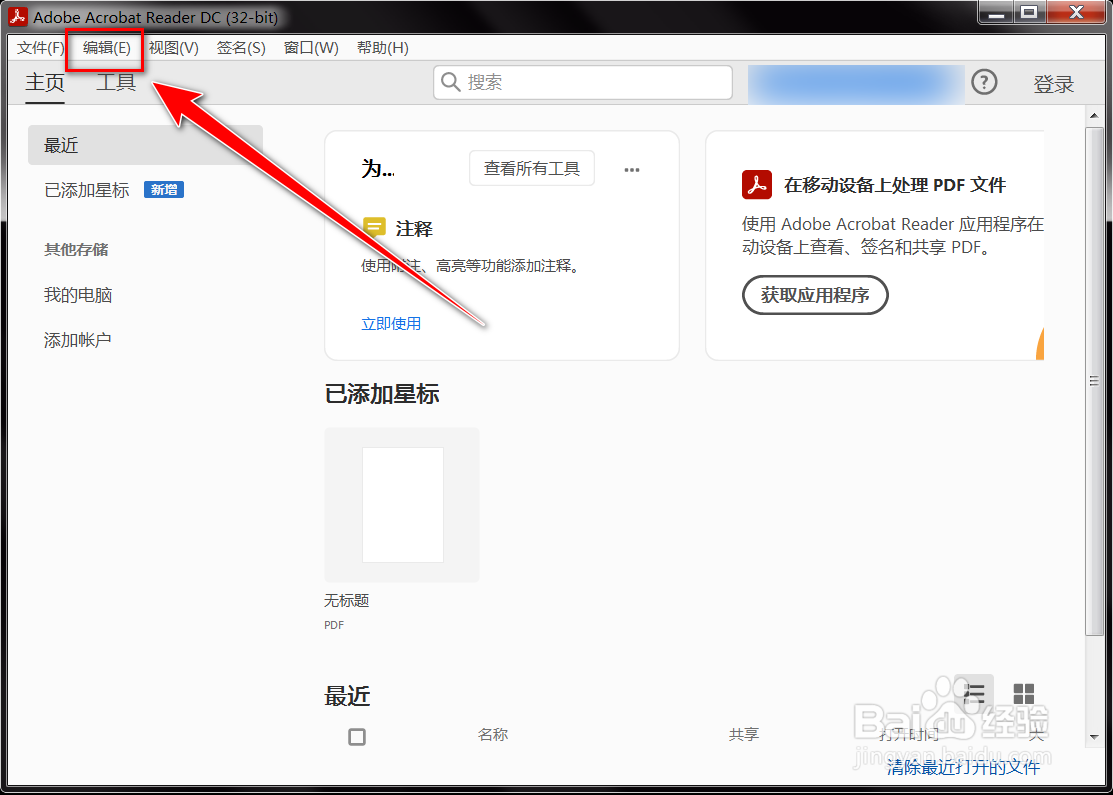Open the 编辑(E) menu

tap(106, 48)
